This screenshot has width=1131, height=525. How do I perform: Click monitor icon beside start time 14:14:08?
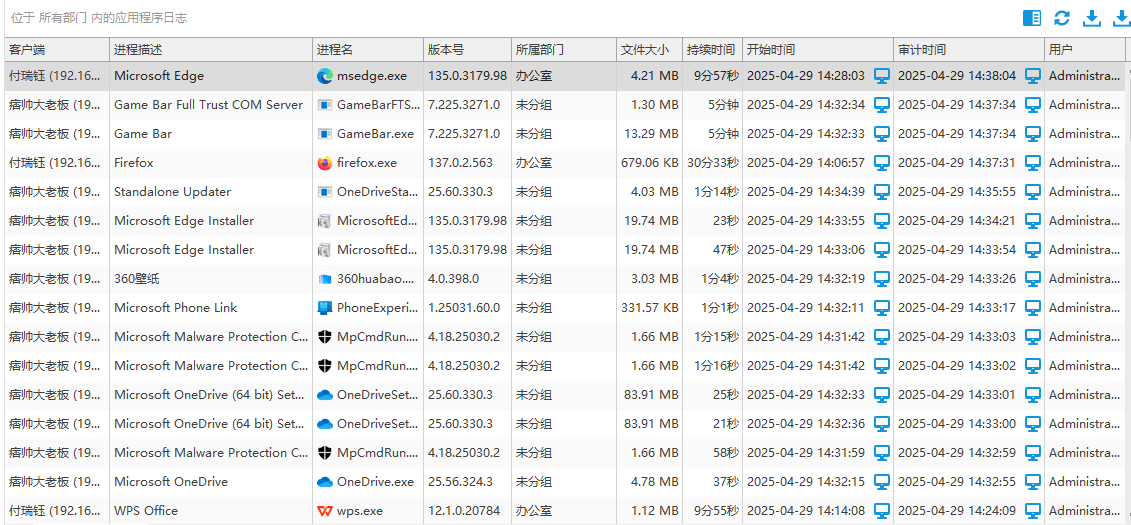click(881, 511)
